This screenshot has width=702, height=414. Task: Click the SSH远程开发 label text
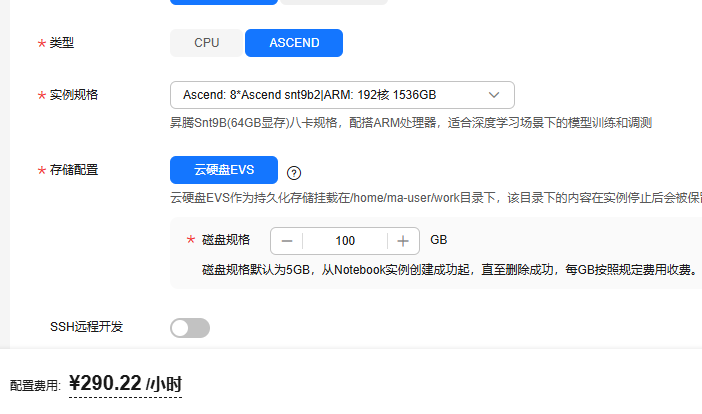pos(86,327)
